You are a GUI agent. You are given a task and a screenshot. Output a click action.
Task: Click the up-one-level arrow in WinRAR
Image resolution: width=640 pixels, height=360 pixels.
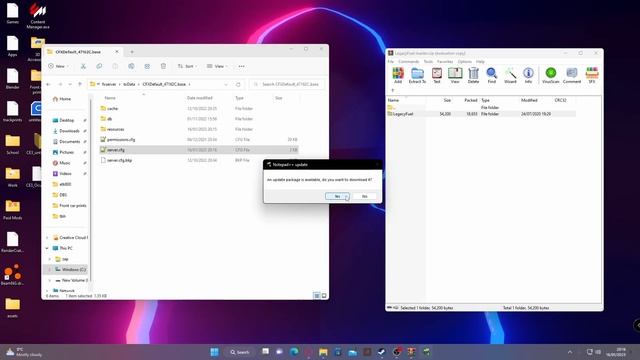click(x=393, y=90)
